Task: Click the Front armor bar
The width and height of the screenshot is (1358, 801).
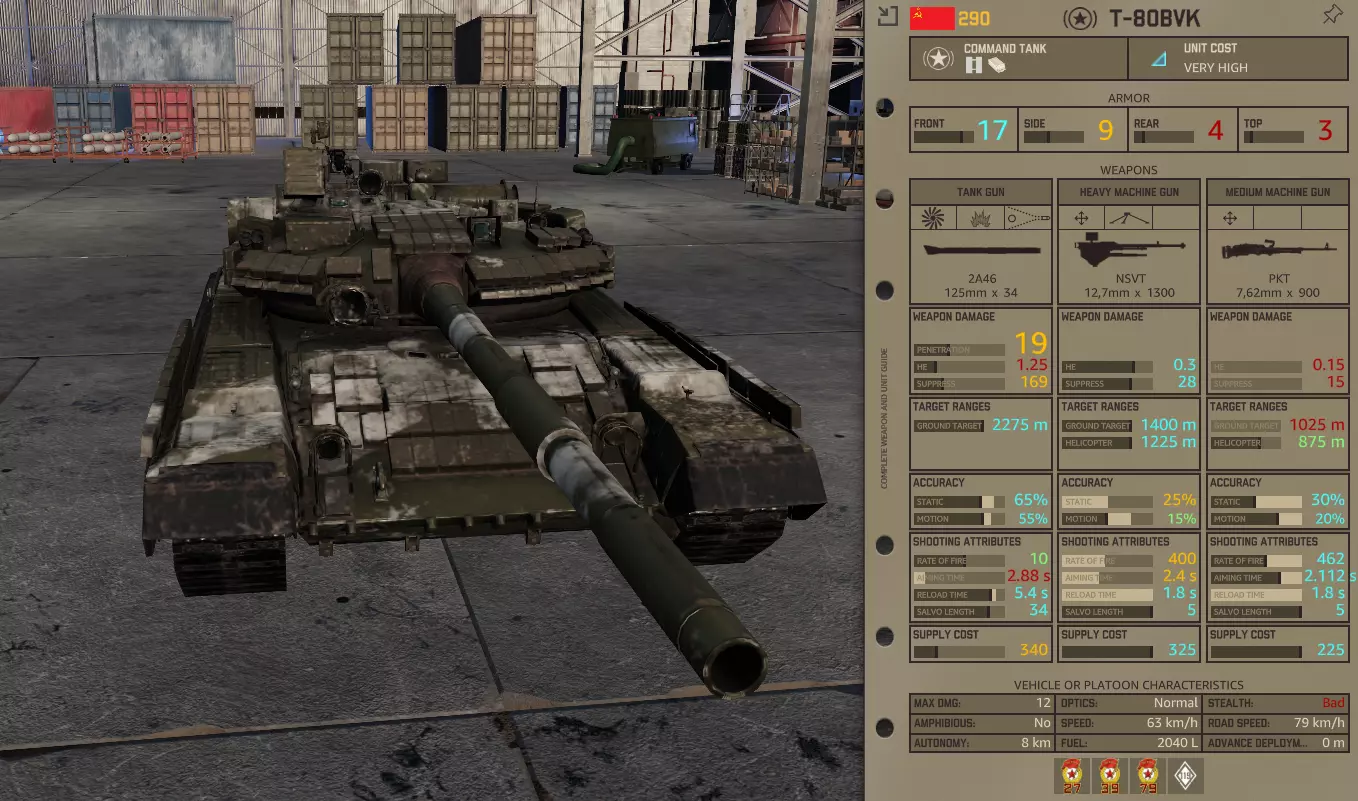Action: coord(943,137)
